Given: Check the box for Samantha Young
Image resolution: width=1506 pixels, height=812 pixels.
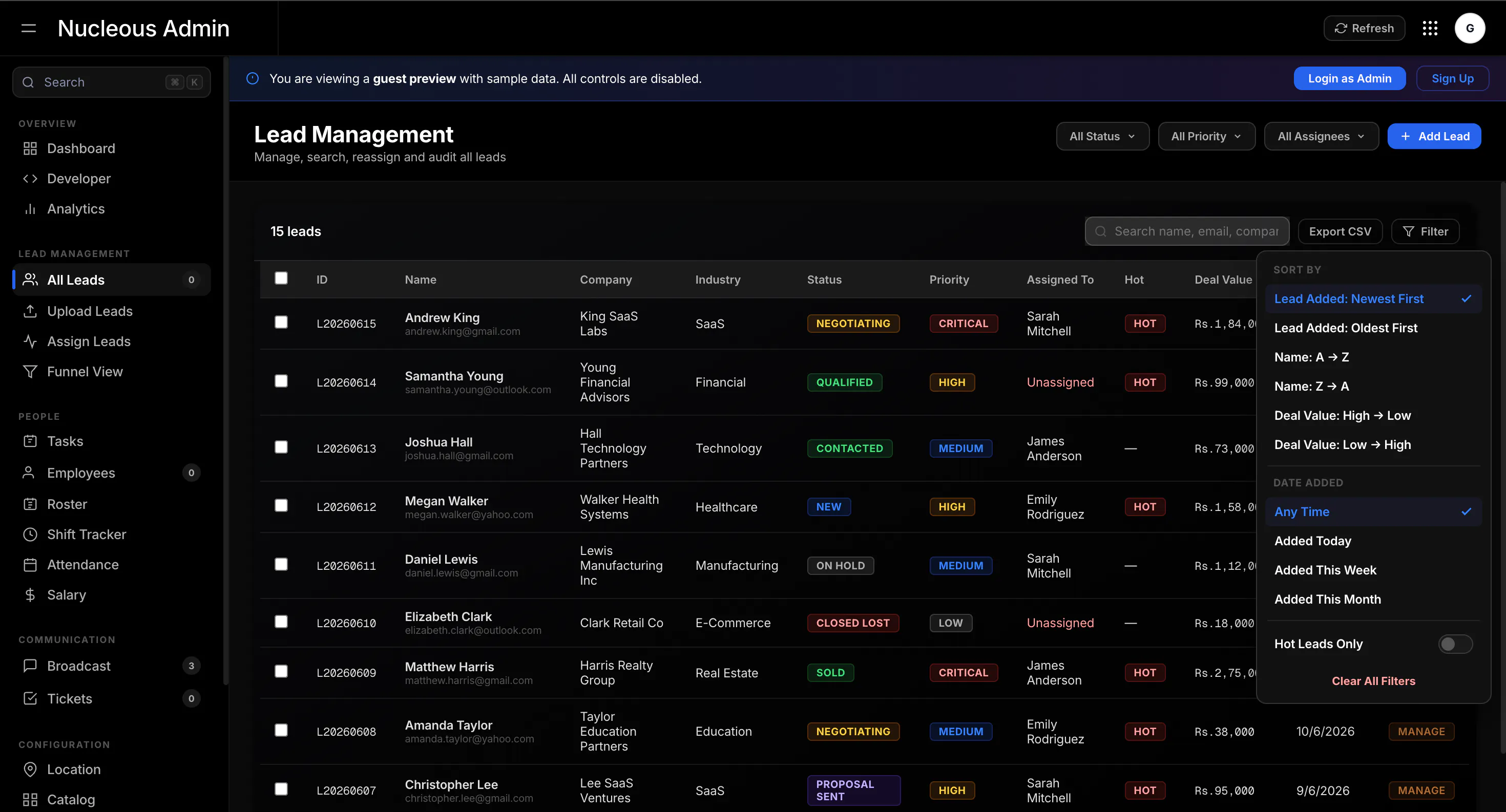Looking at the screenshot, I should click(x=281, y=381).
